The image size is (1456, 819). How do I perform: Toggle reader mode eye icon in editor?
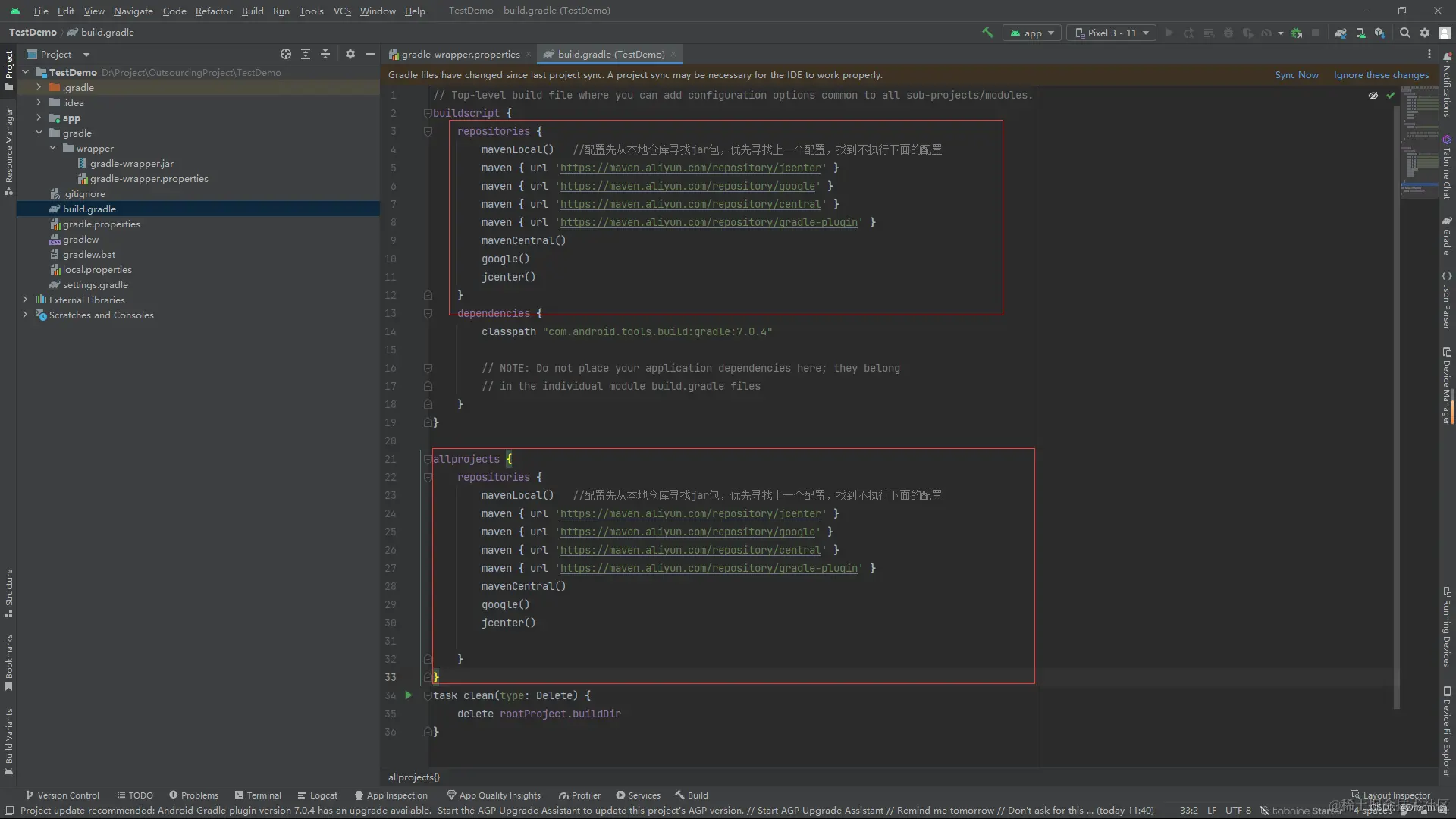(1373, 96)
